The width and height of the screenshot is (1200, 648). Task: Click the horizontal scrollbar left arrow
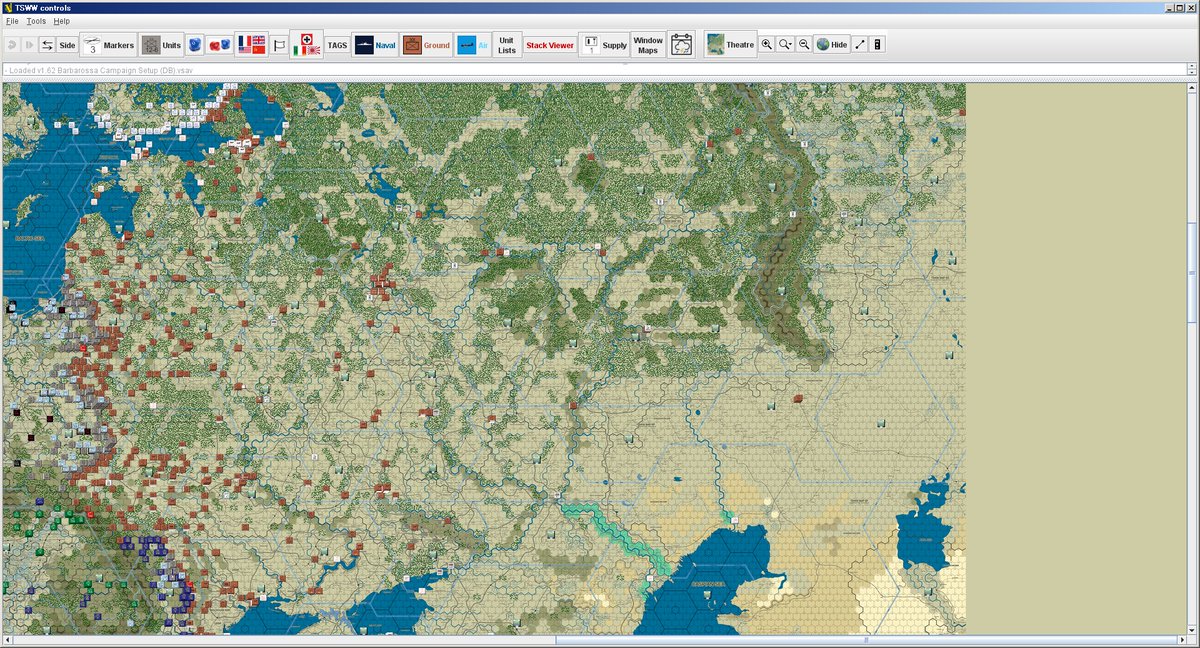7,640
